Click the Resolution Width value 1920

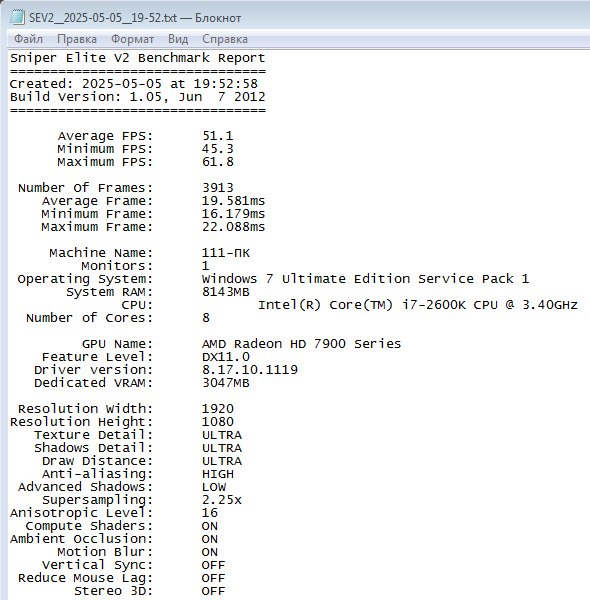(x=218, y=409)
